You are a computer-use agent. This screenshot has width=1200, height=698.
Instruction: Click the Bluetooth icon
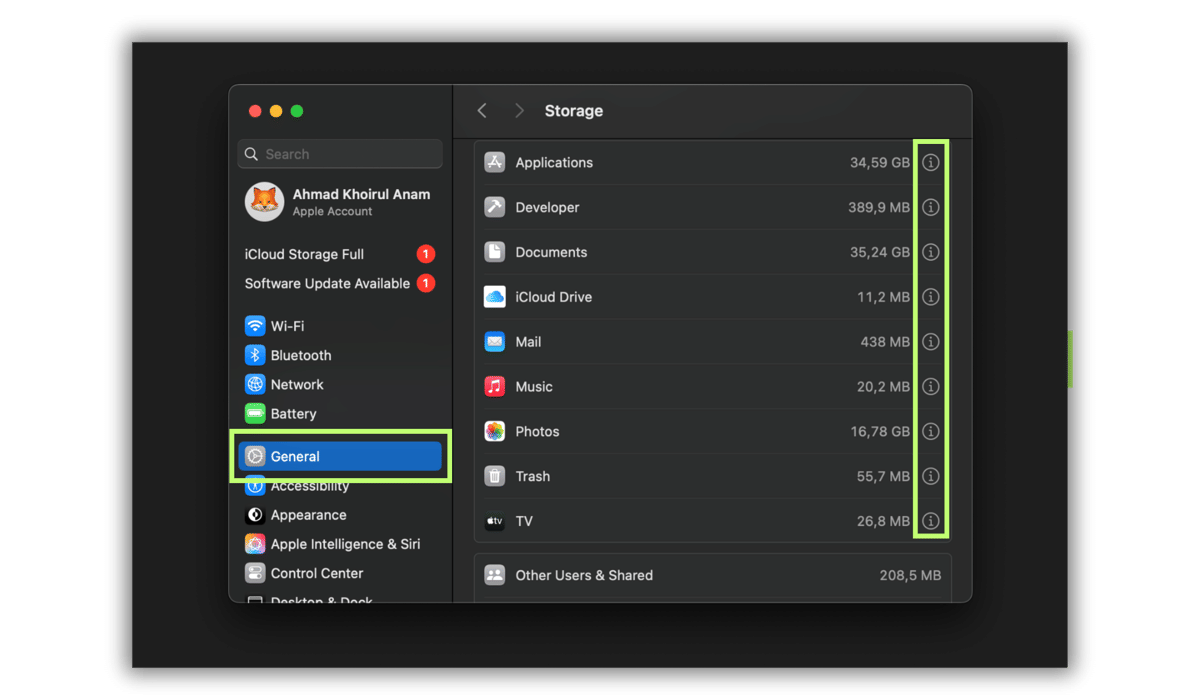click(255, 355)
